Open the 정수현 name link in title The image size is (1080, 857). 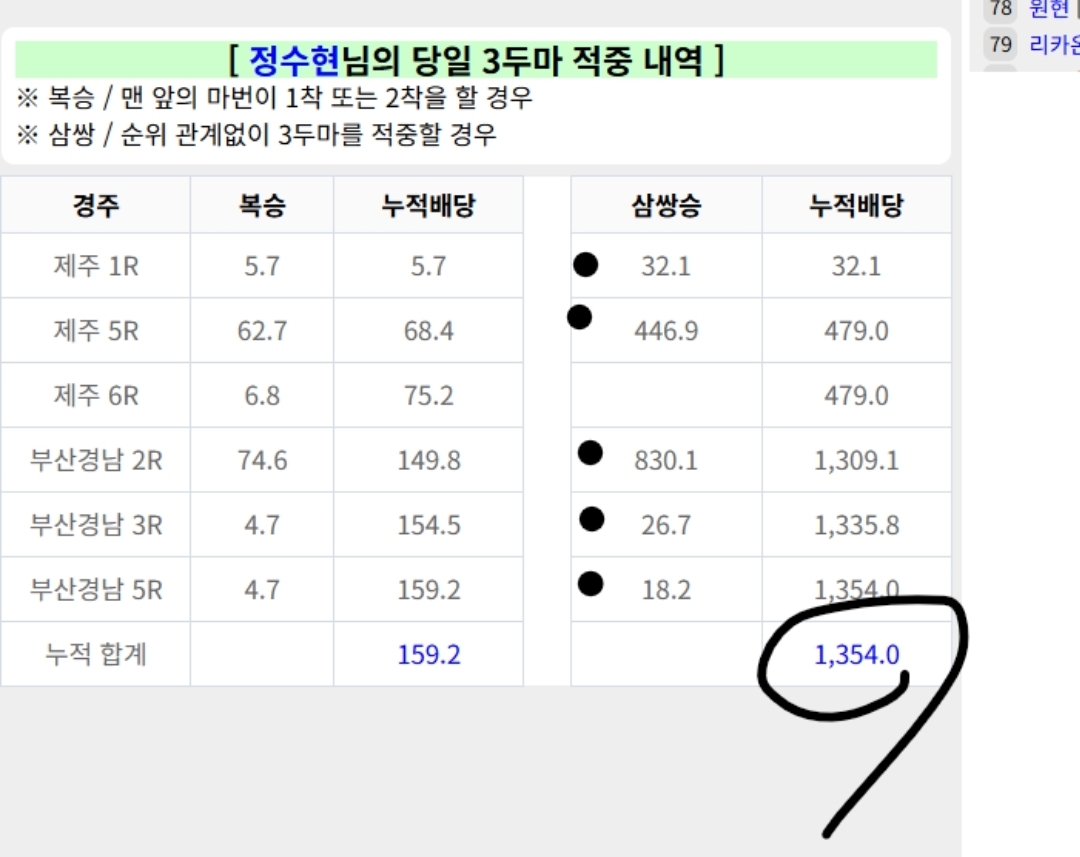(x=295, y=61)
